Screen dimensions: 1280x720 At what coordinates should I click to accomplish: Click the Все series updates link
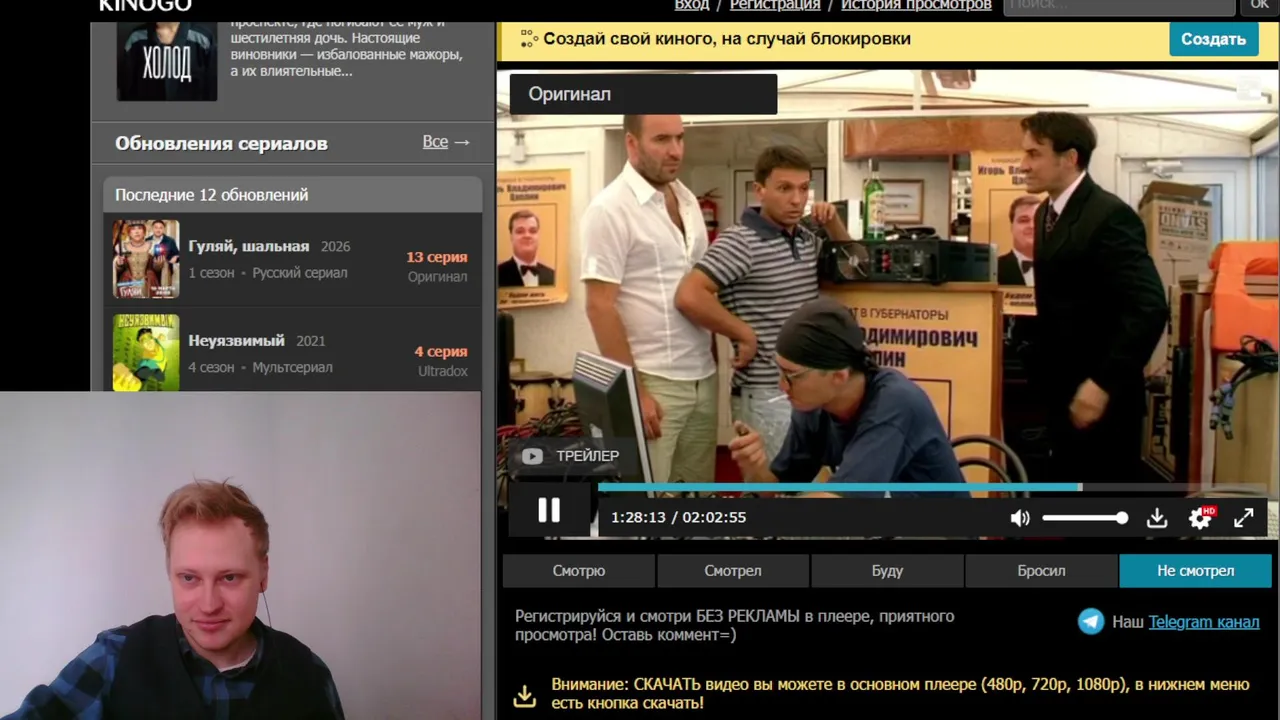(446, 142)
